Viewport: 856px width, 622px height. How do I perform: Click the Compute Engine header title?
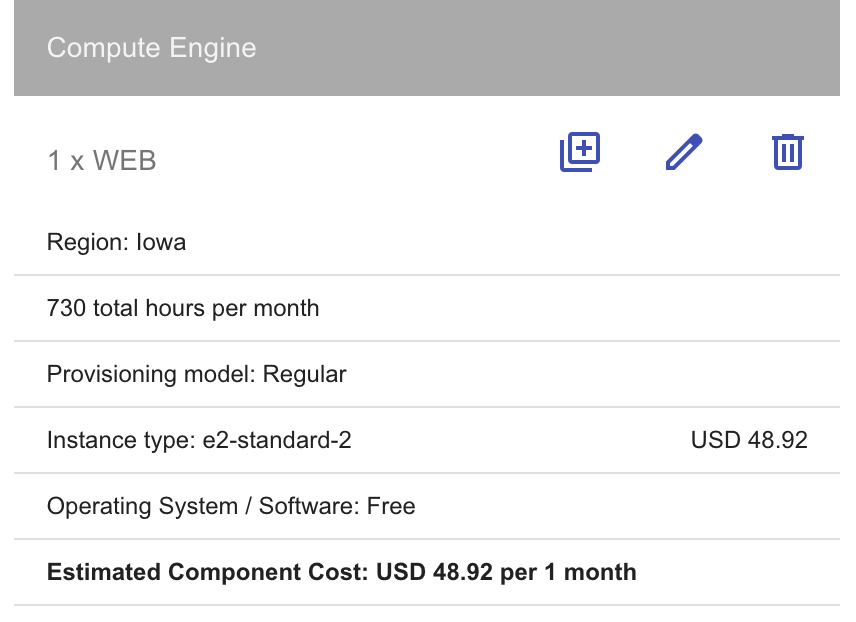coord(151,48)
